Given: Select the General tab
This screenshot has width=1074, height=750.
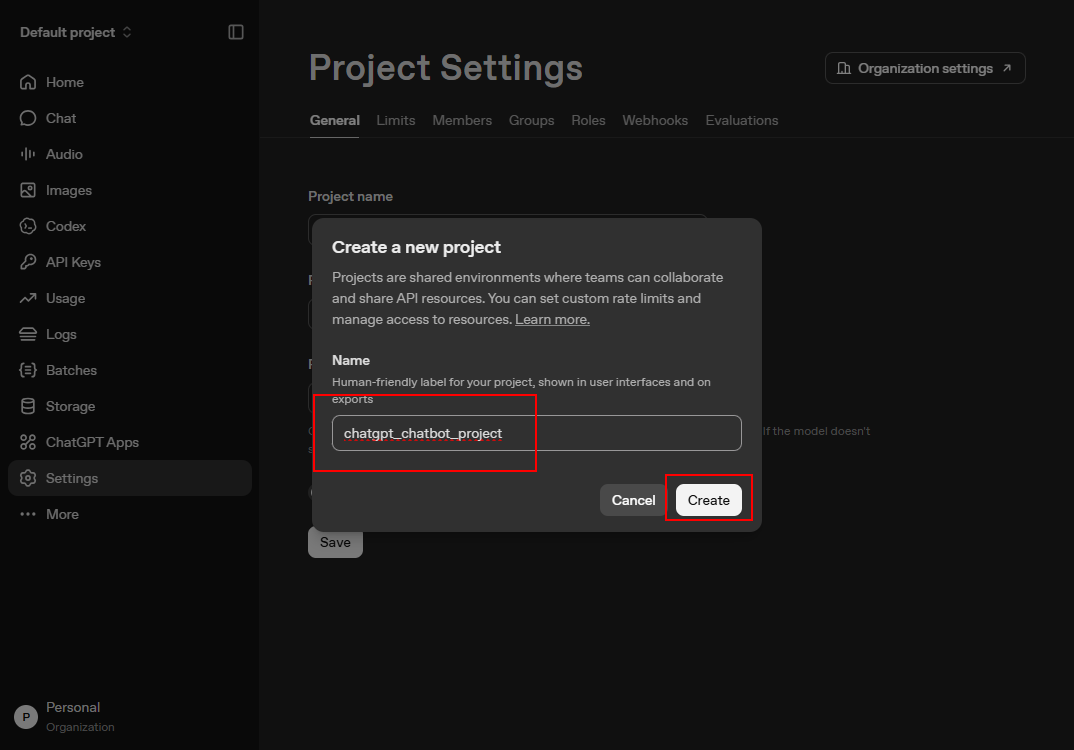Looking at the screenshot, I should (334, 121).
